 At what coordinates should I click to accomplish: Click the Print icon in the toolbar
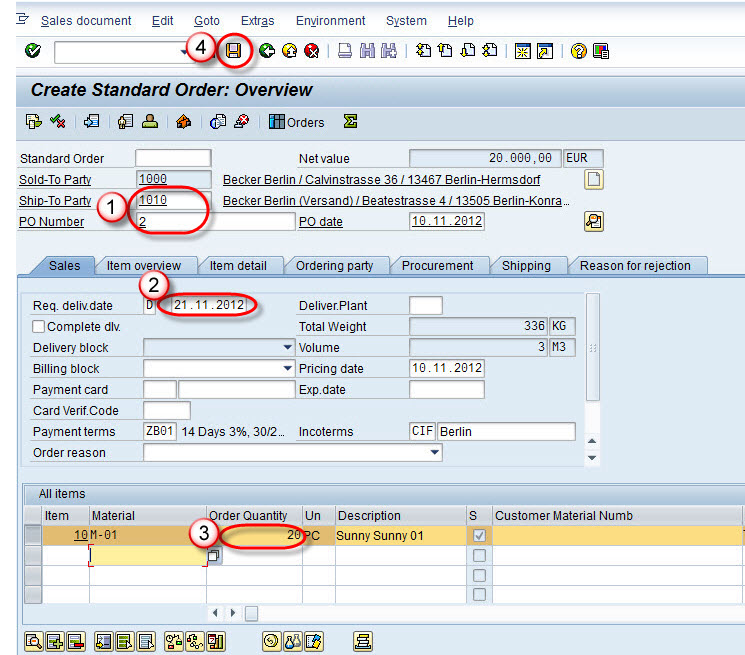[344, 51]
